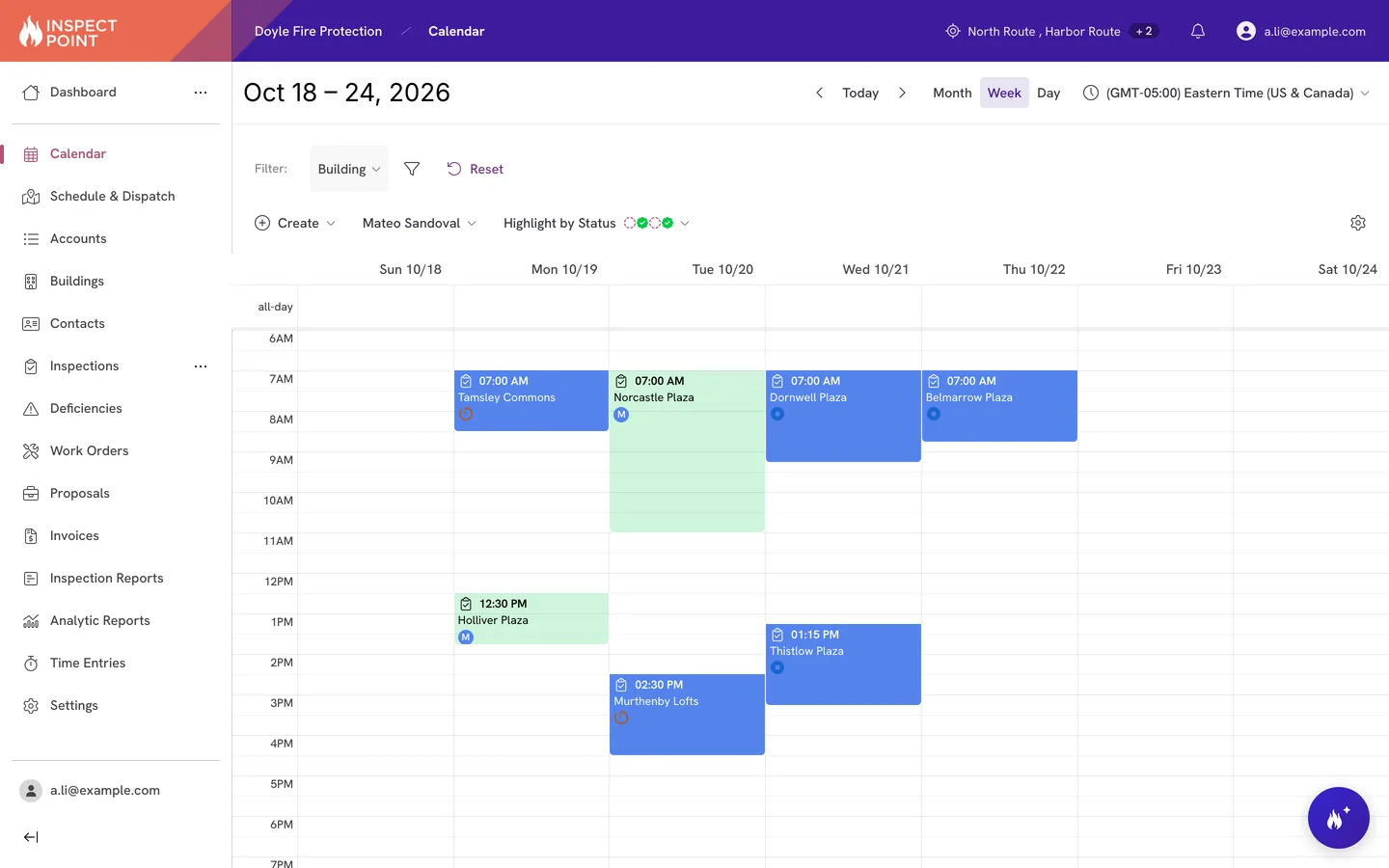The image size is (1389, 868).
Task: Open Inspections more options ellipsis
Action: [201, 366]
